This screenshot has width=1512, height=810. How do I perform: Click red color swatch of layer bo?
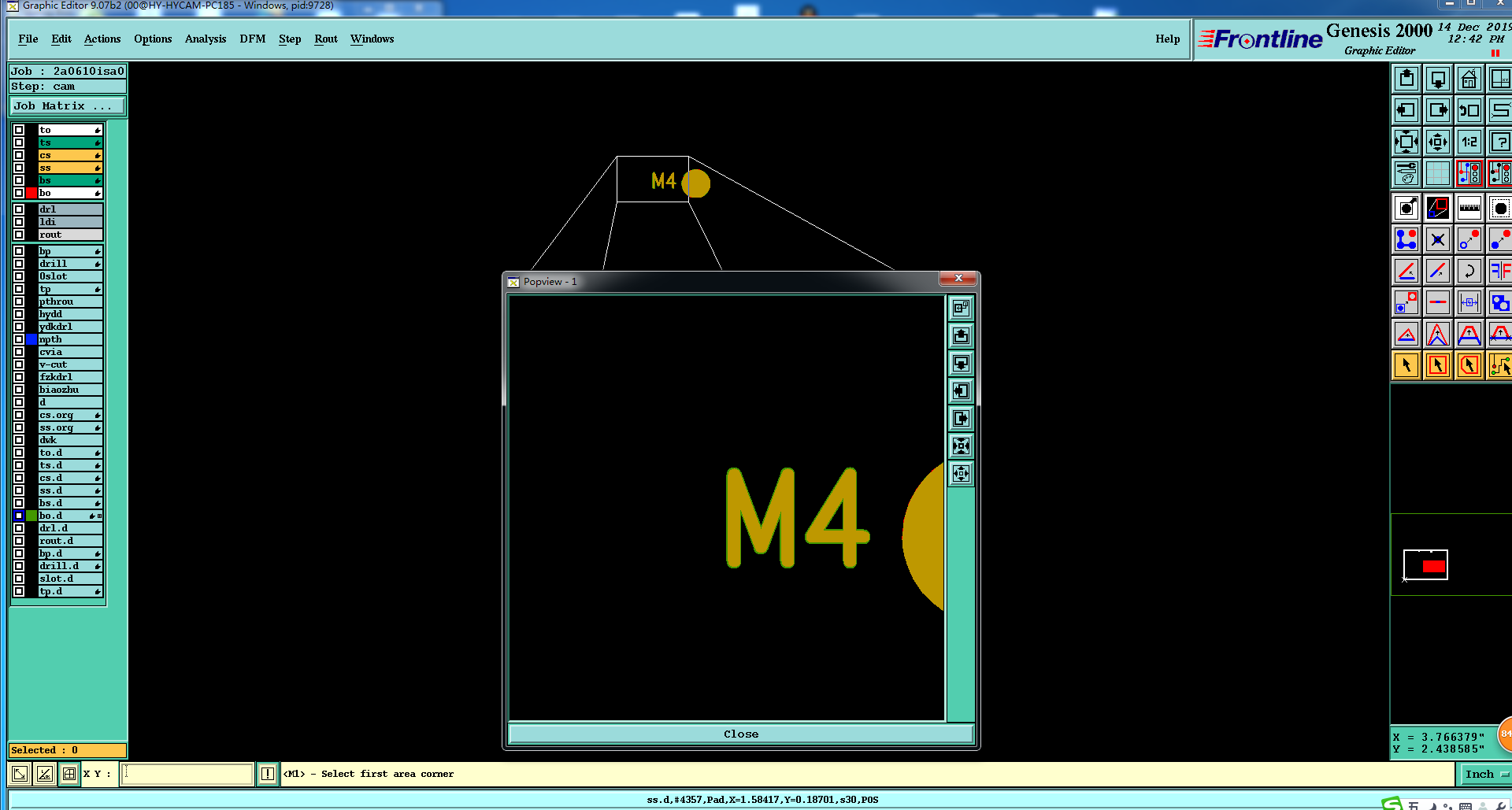31,193
